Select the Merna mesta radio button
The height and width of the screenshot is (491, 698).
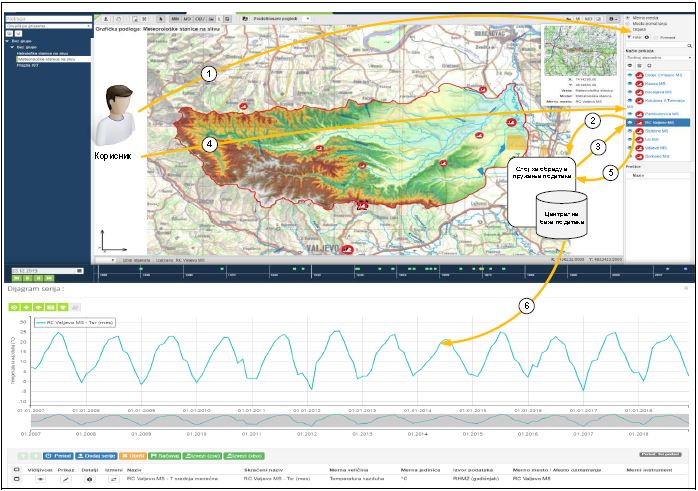tap(627, 18)
